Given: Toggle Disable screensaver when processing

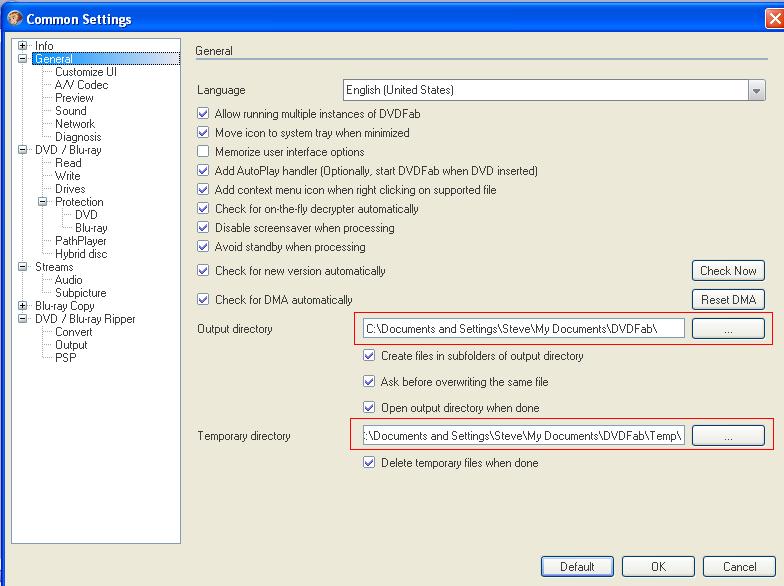Looking at the screenshot, I should coord(203,228).
